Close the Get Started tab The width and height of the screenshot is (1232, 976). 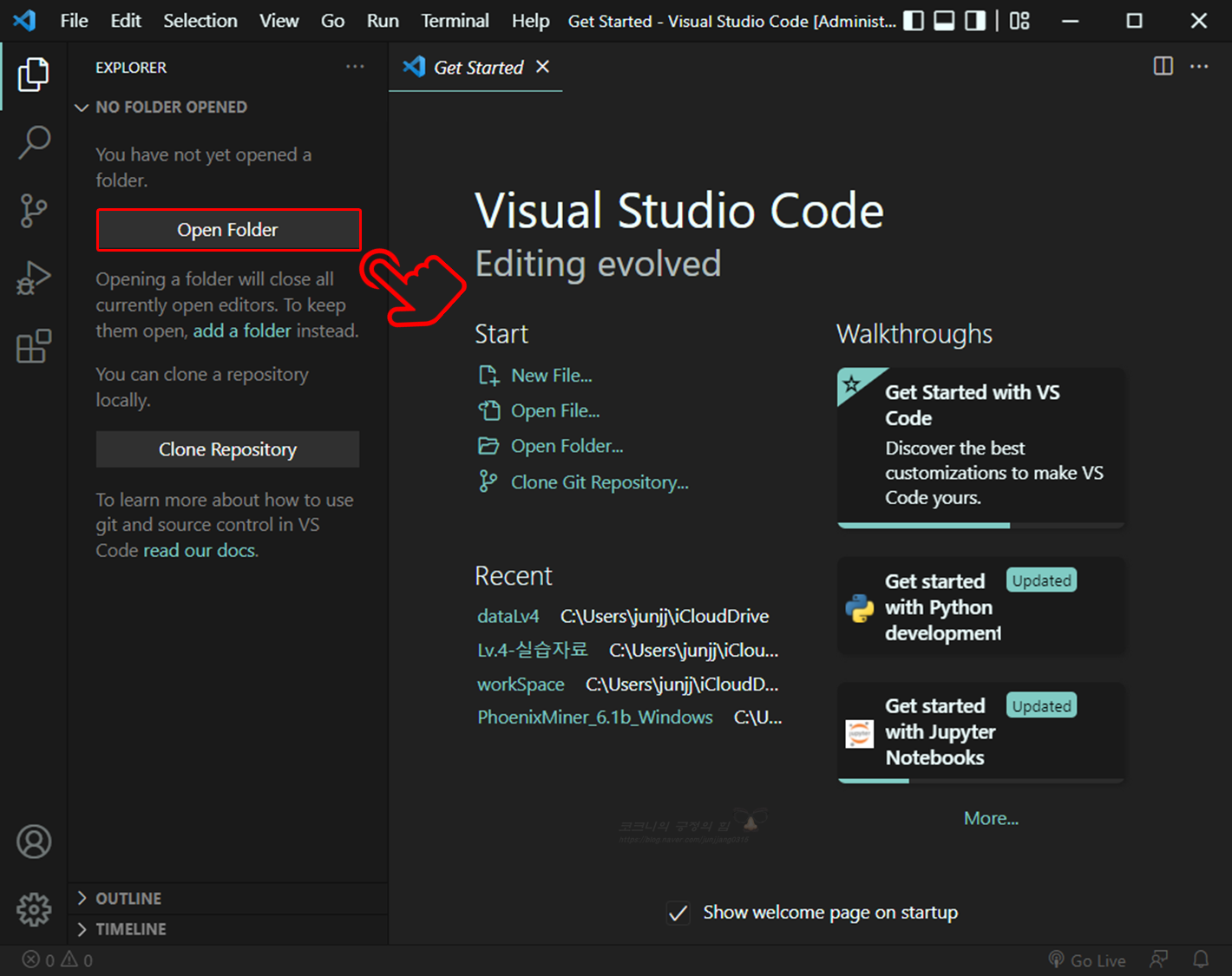[542, 67]
